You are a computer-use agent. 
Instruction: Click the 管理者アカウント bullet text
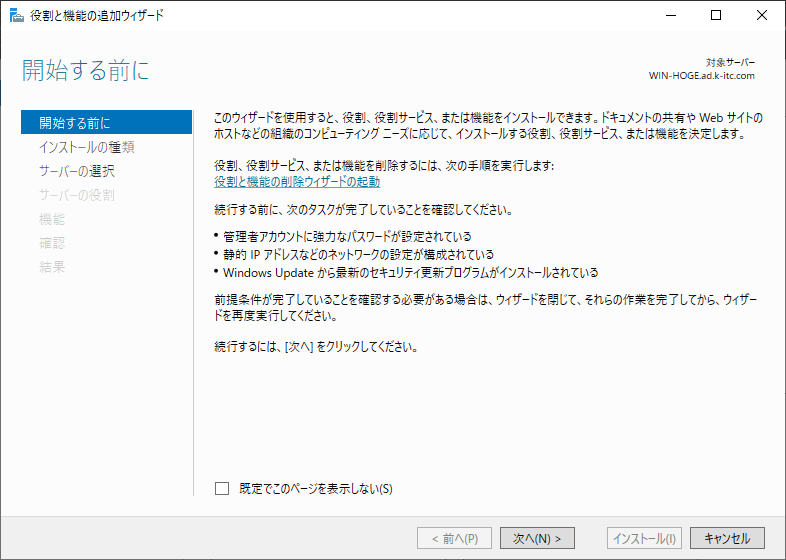click(347, 237)
